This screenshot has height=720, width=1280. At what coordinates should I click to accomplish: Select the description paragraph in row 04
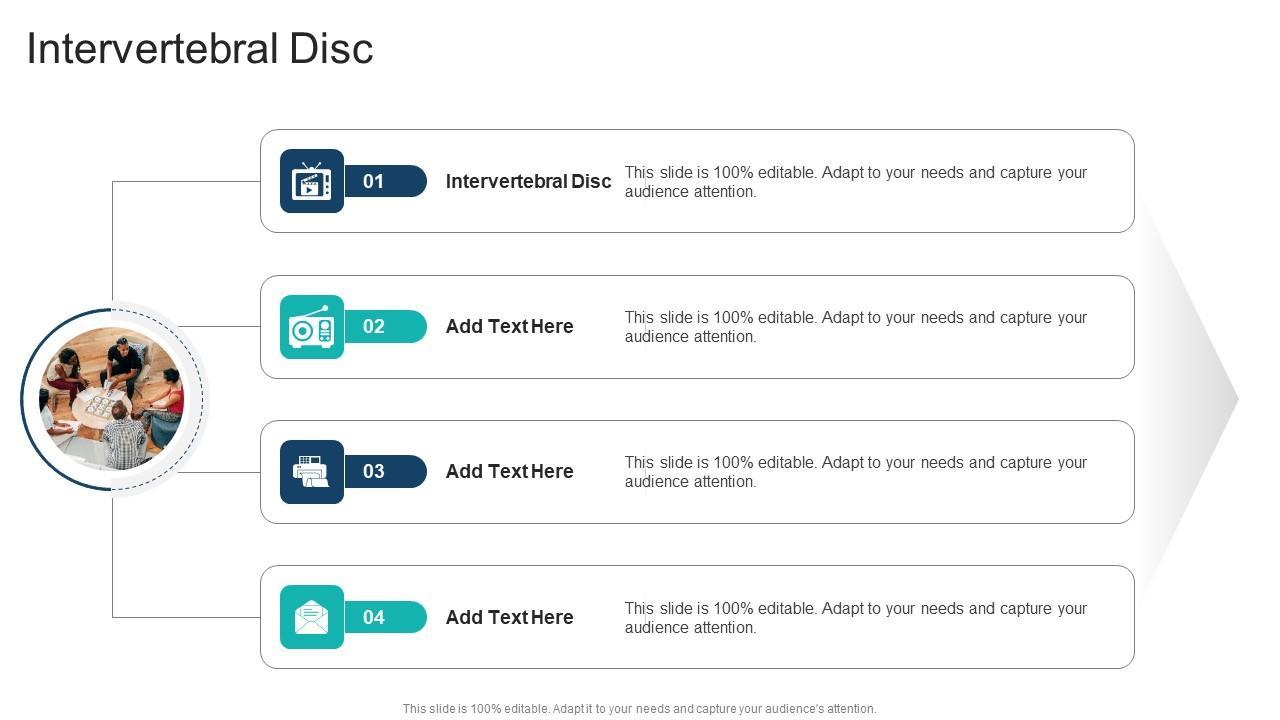coord(855,618)
